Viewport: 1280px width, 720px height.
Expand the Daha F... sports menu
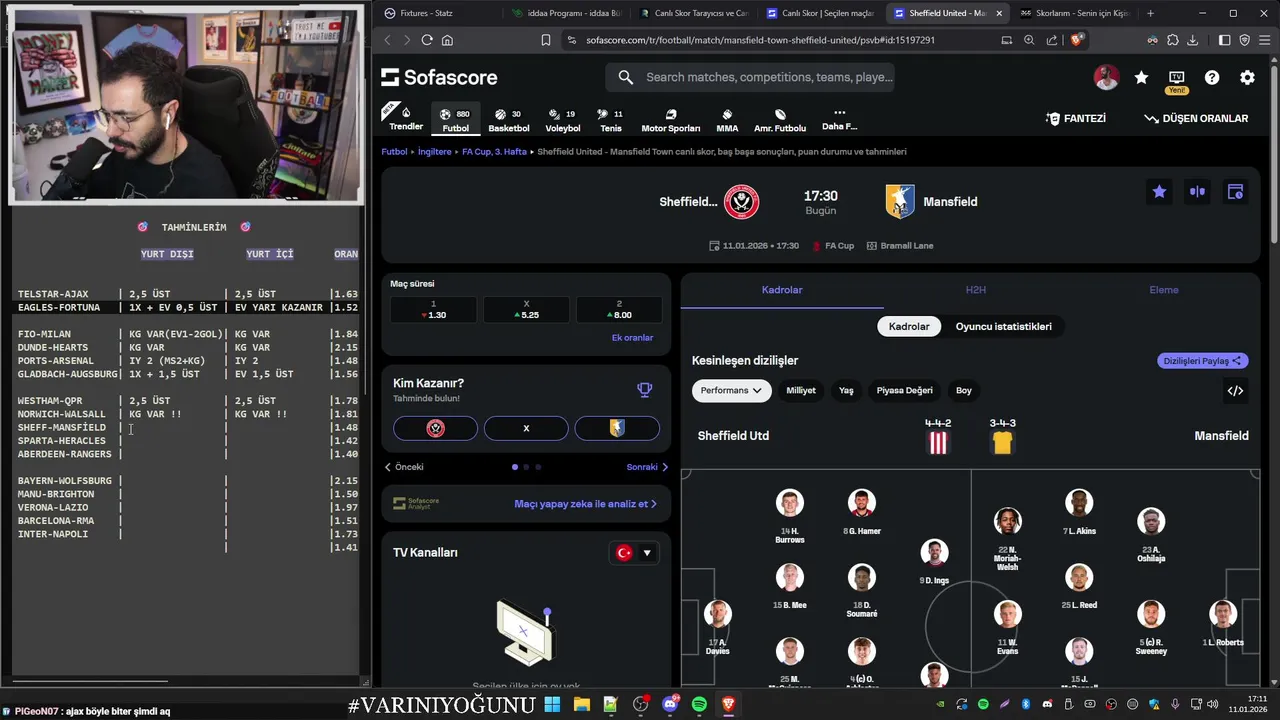[x=839, y=120]
